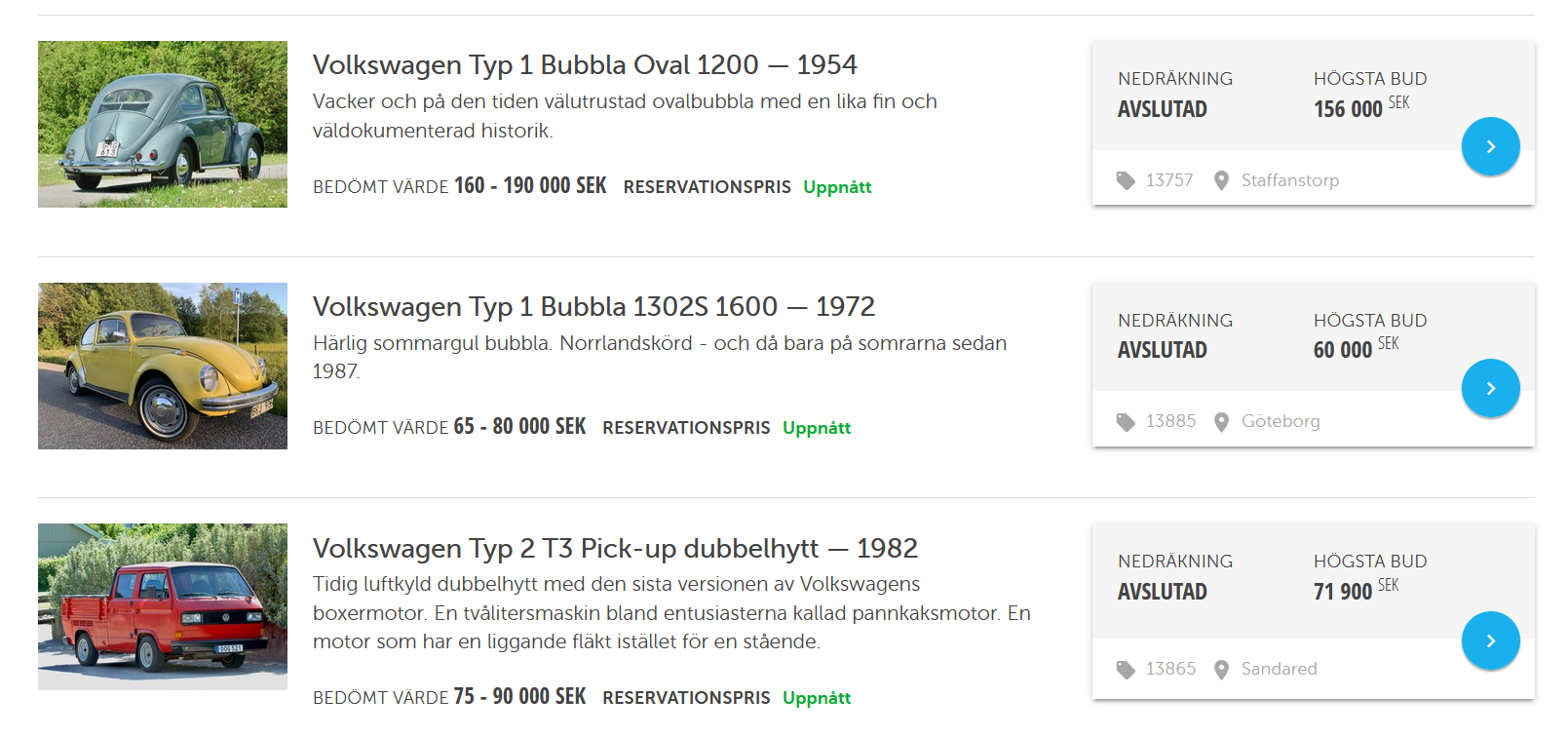
Task: Click the Uppnått label on the Pick-up listing
Action: click(x=817, y=697)
